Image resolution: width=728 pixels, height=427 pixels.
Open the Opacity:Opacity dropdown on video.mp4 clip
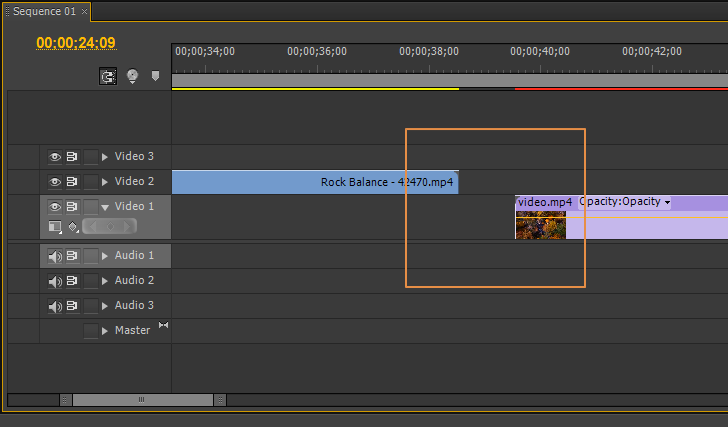tap(624, 202)
